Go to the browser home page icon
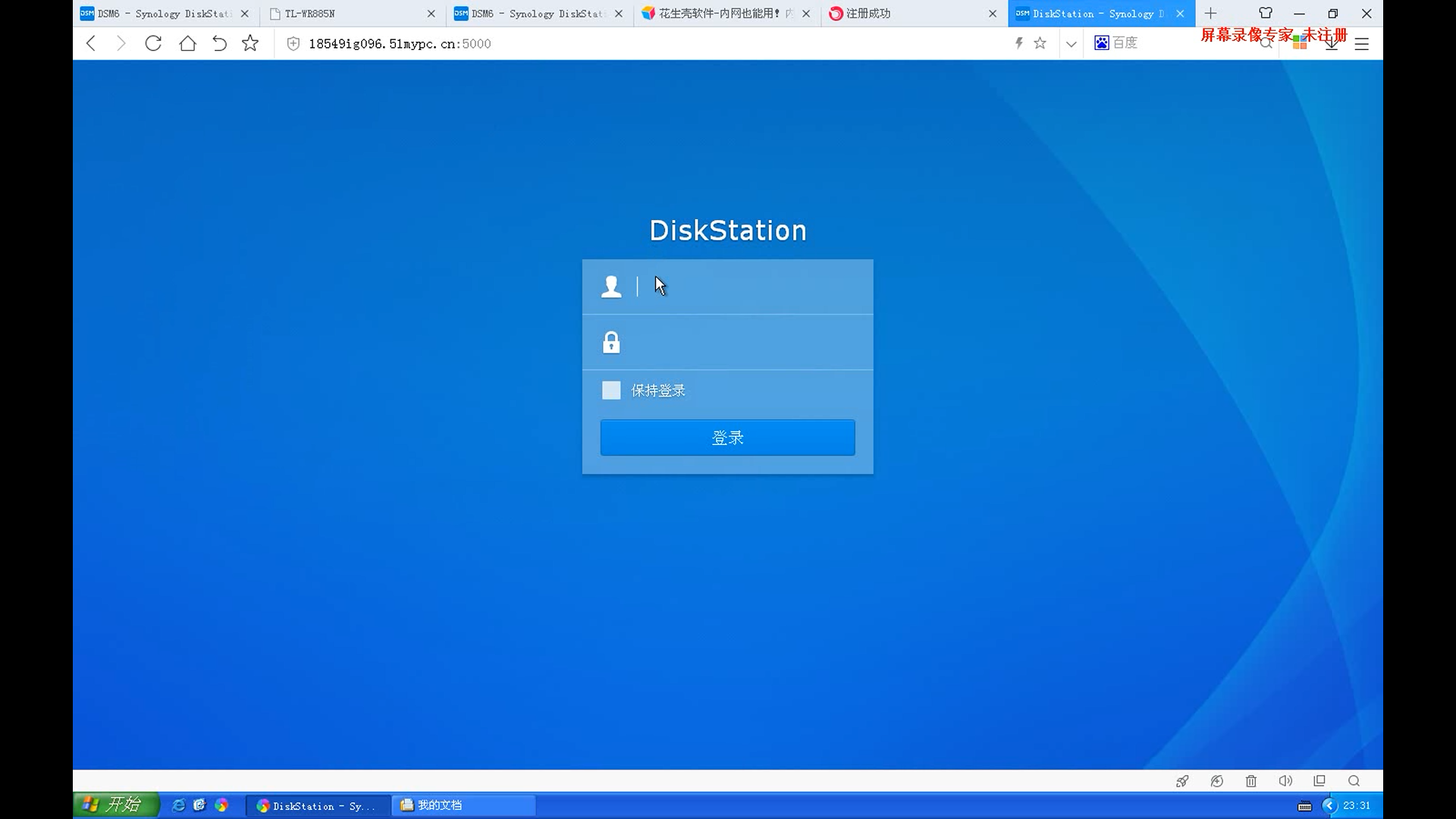The image size is (1456, 819). pos(187,43)
